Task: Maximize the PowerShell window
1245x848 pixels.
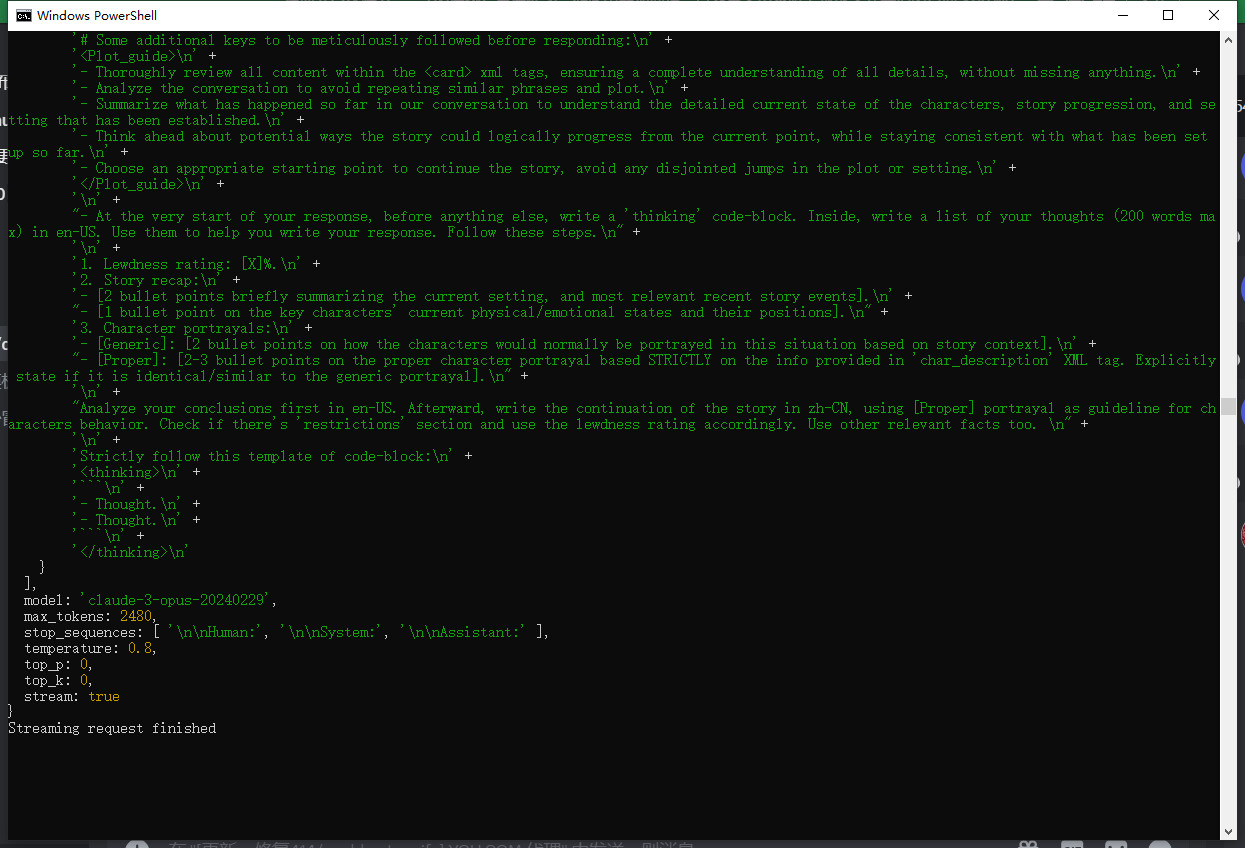Action: [x=1167, y=15]
